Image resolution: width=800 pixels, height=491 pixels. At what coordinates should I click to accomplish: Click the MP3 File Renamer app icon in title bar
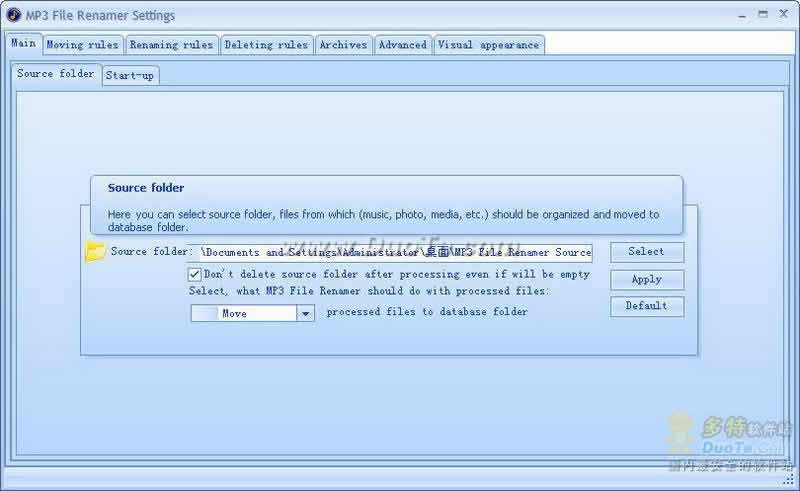(x=14, y=15)
